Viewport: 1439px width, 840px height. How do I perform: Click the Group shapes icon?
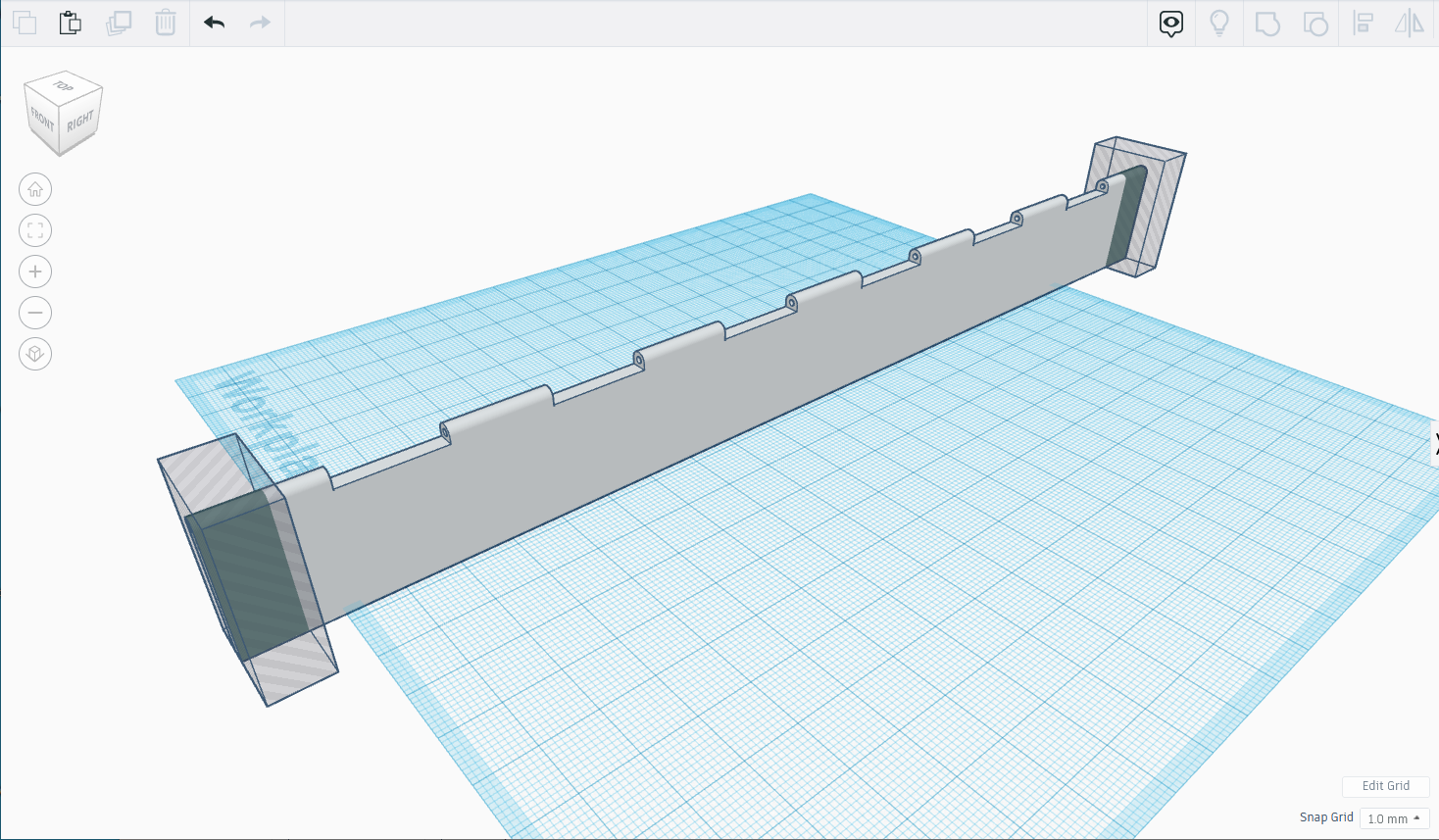coord(1267,24)
